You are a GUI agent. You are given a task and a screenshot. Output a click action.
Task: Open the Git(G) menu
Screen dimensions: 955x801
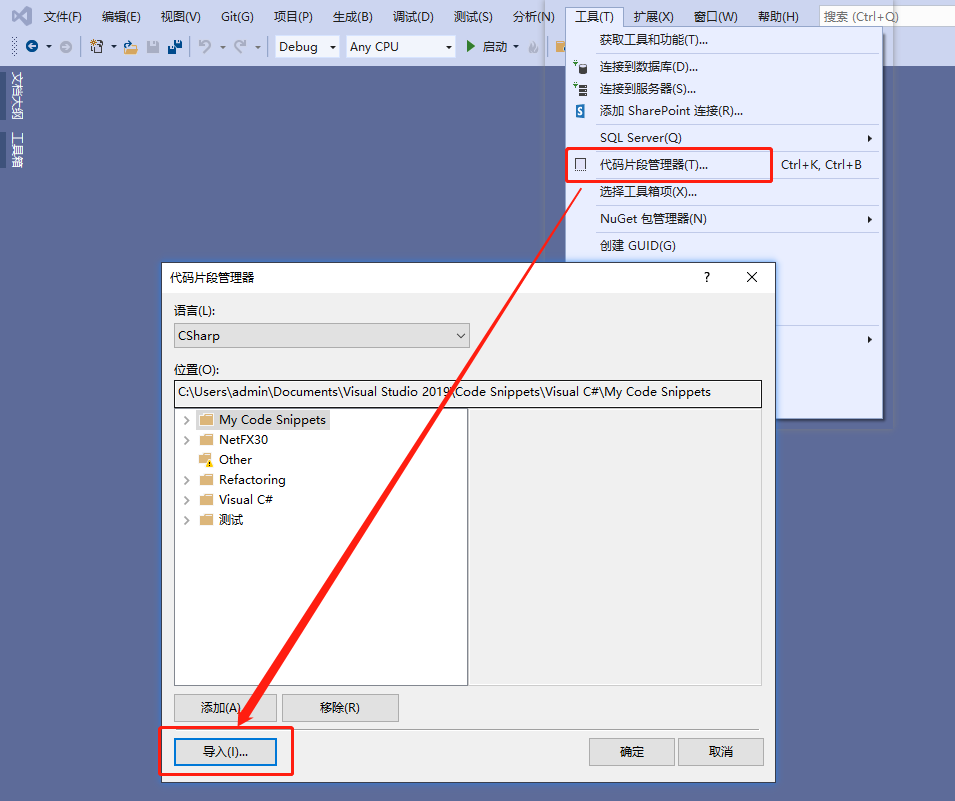[237, 16]
